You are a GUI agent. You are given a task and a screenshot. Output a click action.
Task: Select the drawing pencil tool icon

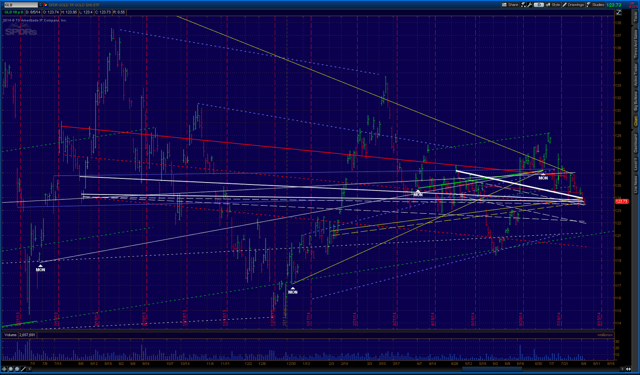click(x=23, y=369)
